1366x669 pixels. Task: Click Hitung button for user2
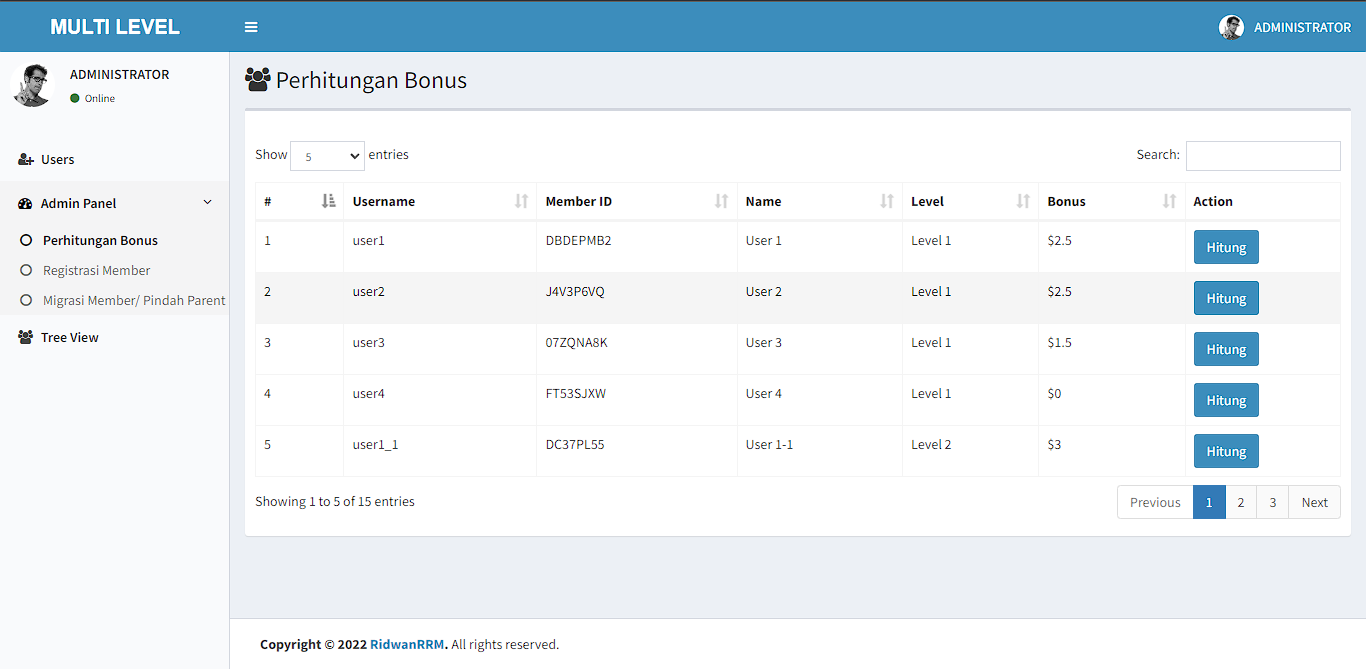click(1226, 298)
